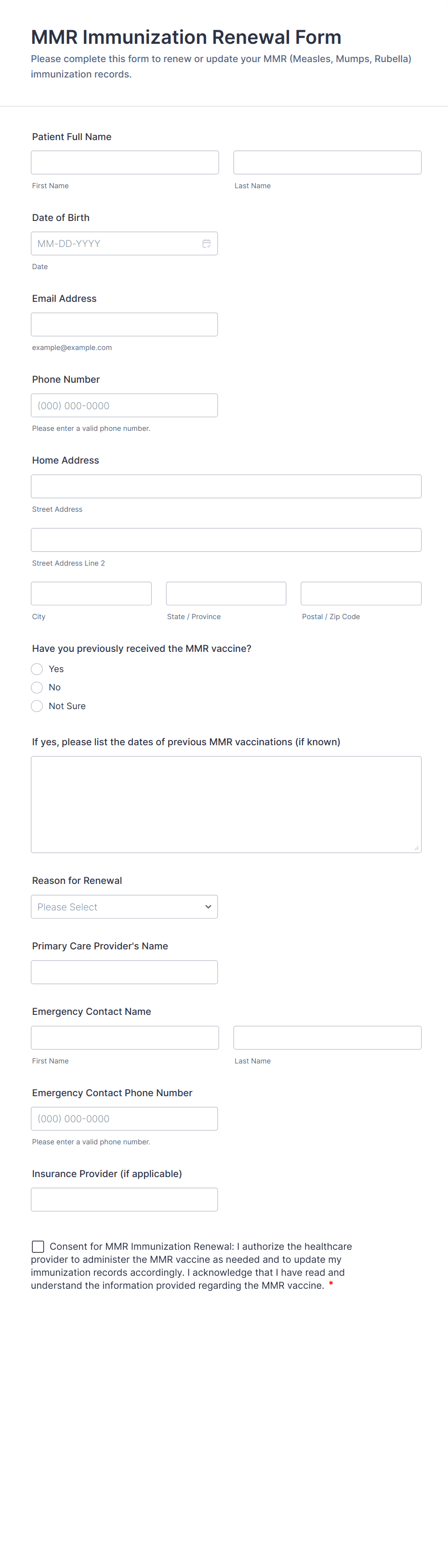The image size is (448, 1568).
Task: Click the State / Province field
Action: coord(226,594)
